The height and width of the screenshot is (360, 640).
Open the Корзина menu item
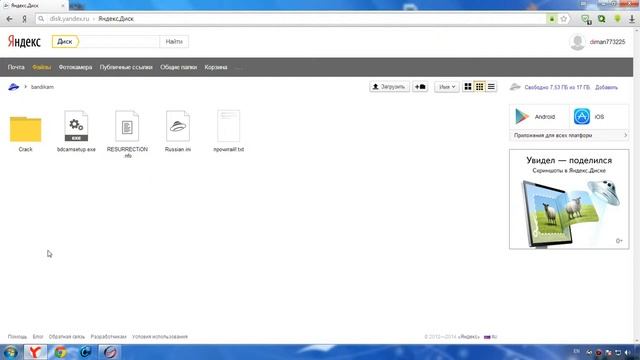click(216, 67)
